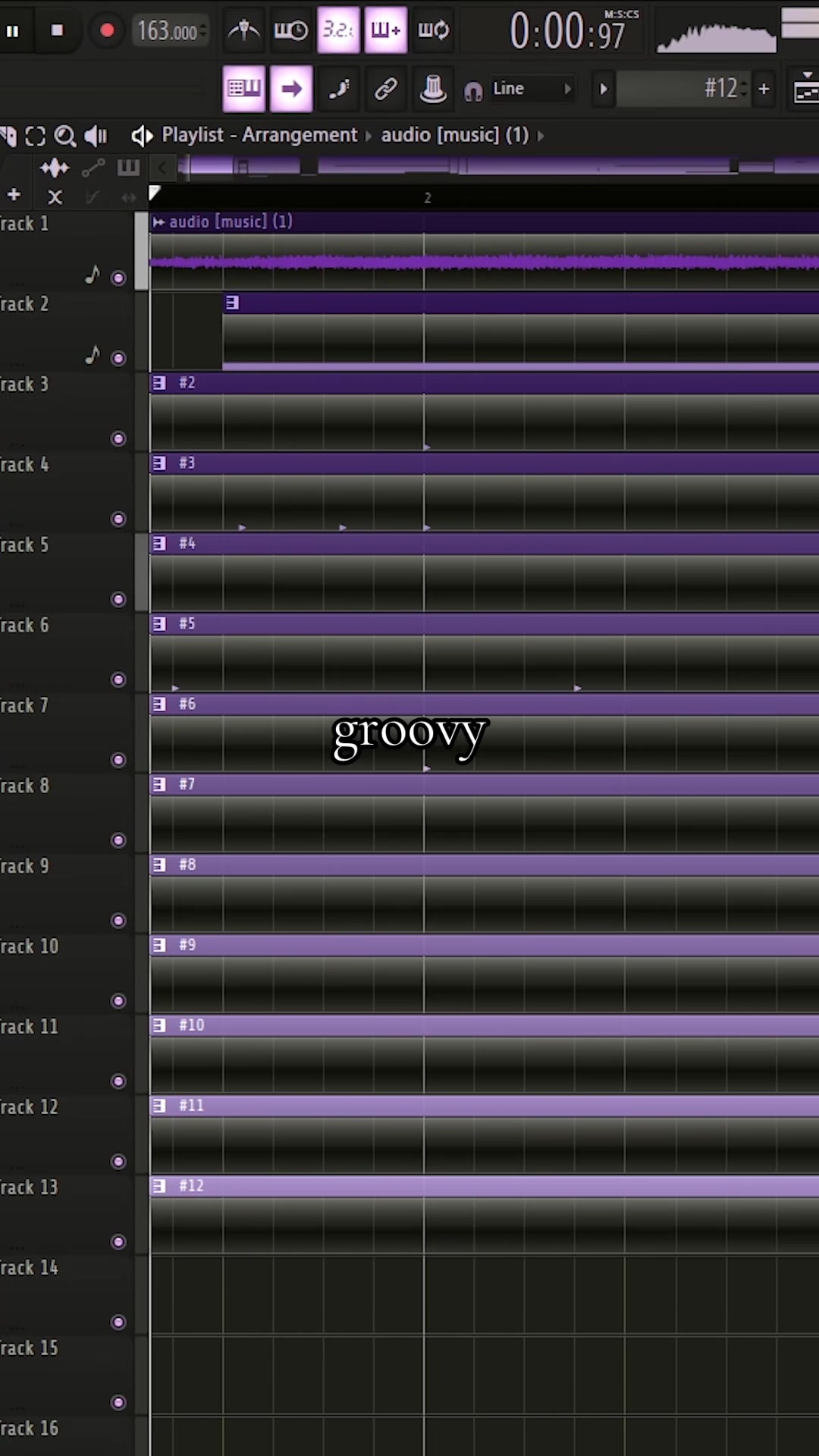Select the 163.000 tempo field
Viewport: 819px width, 1456px height.
click(171, 31)
